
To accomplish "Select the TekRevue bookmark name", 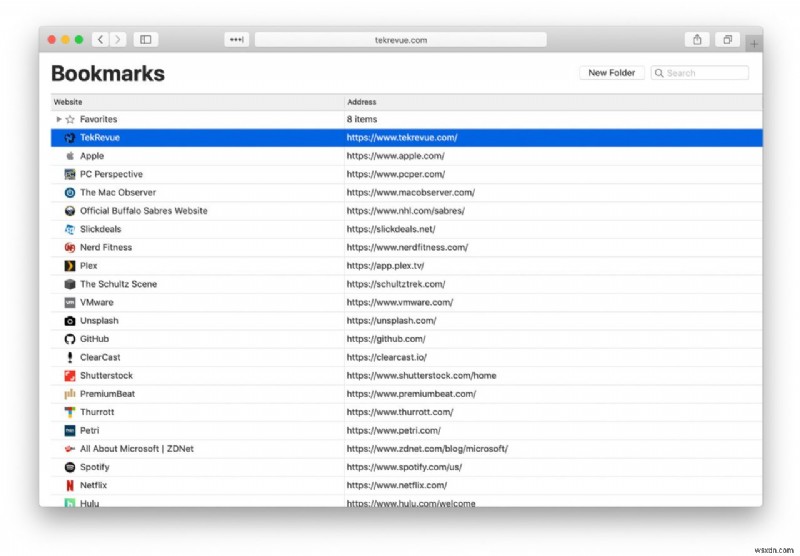I will coord(100,138).
